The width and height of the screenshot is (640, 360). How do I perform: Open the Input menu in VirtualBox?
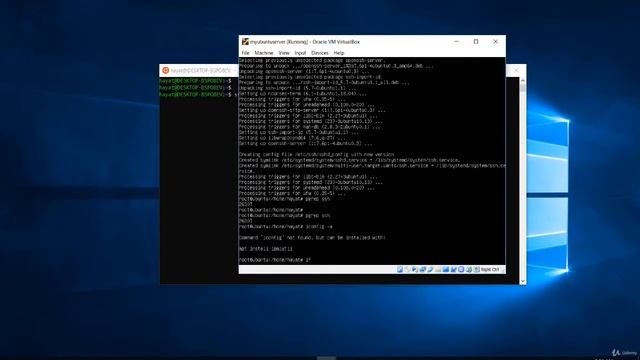click(x=300, y=53)
